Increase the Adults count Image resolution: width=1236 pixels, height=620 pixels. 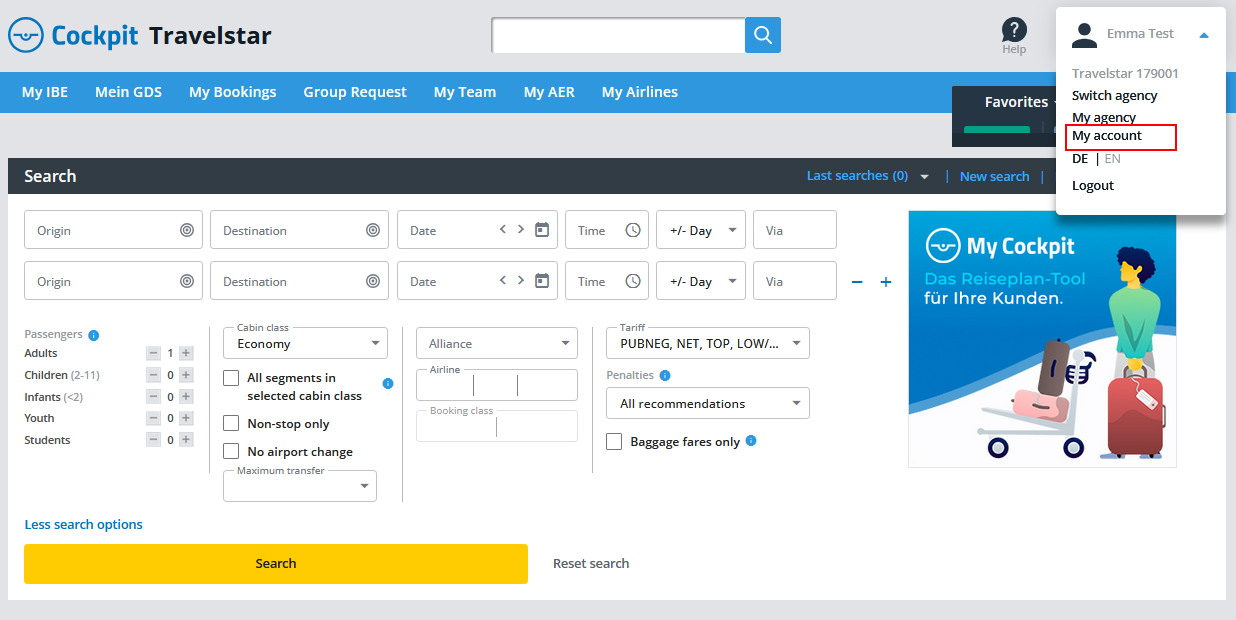click(x=186, y=353)
